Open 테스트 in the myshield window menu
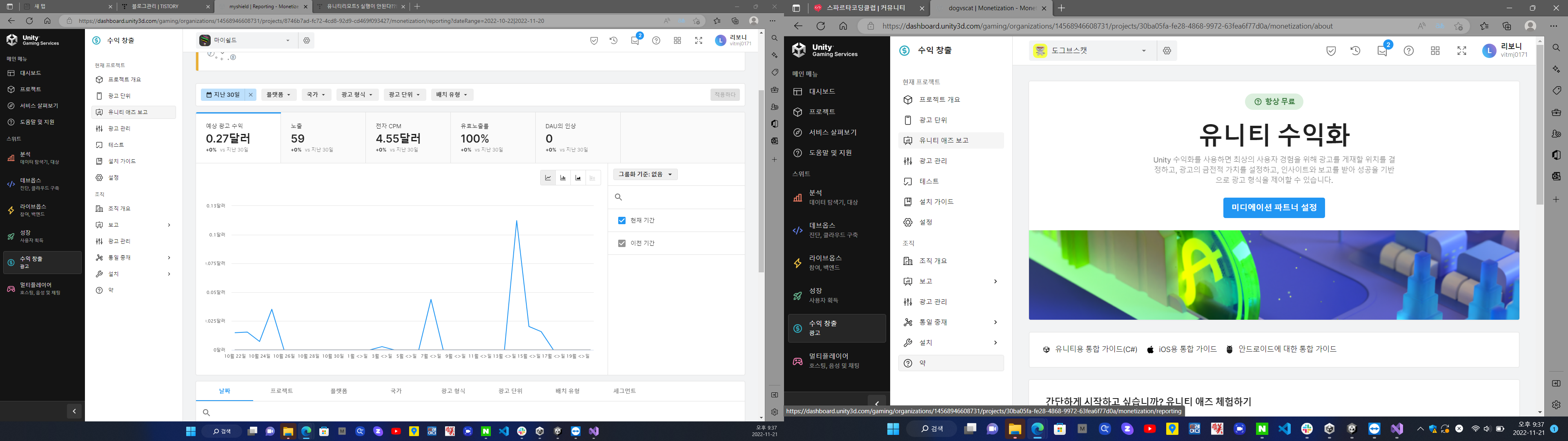Image resolution: width=1568 pixels, height=441 pixels. (x=134, y=145)
